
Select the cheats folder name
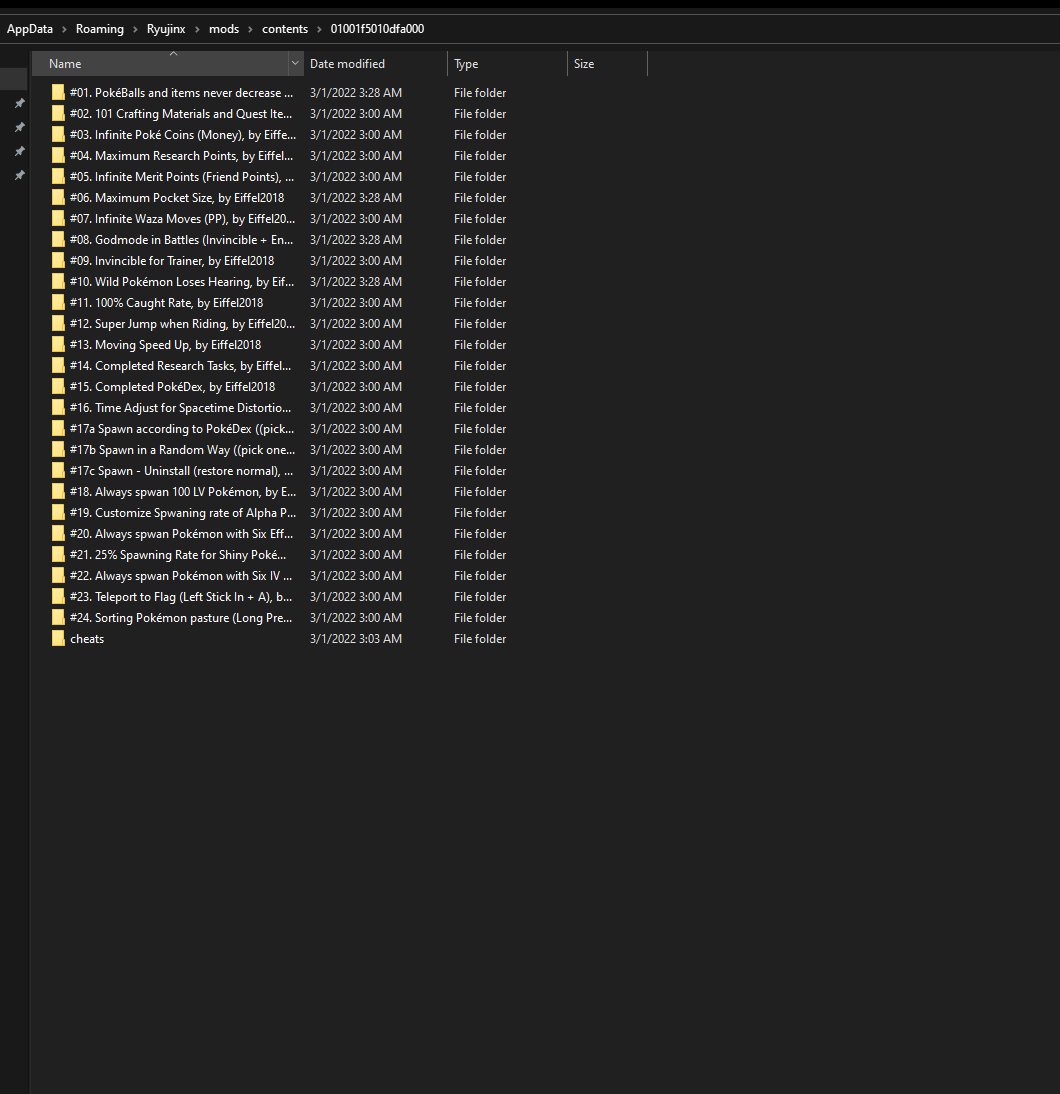point(87,638)
